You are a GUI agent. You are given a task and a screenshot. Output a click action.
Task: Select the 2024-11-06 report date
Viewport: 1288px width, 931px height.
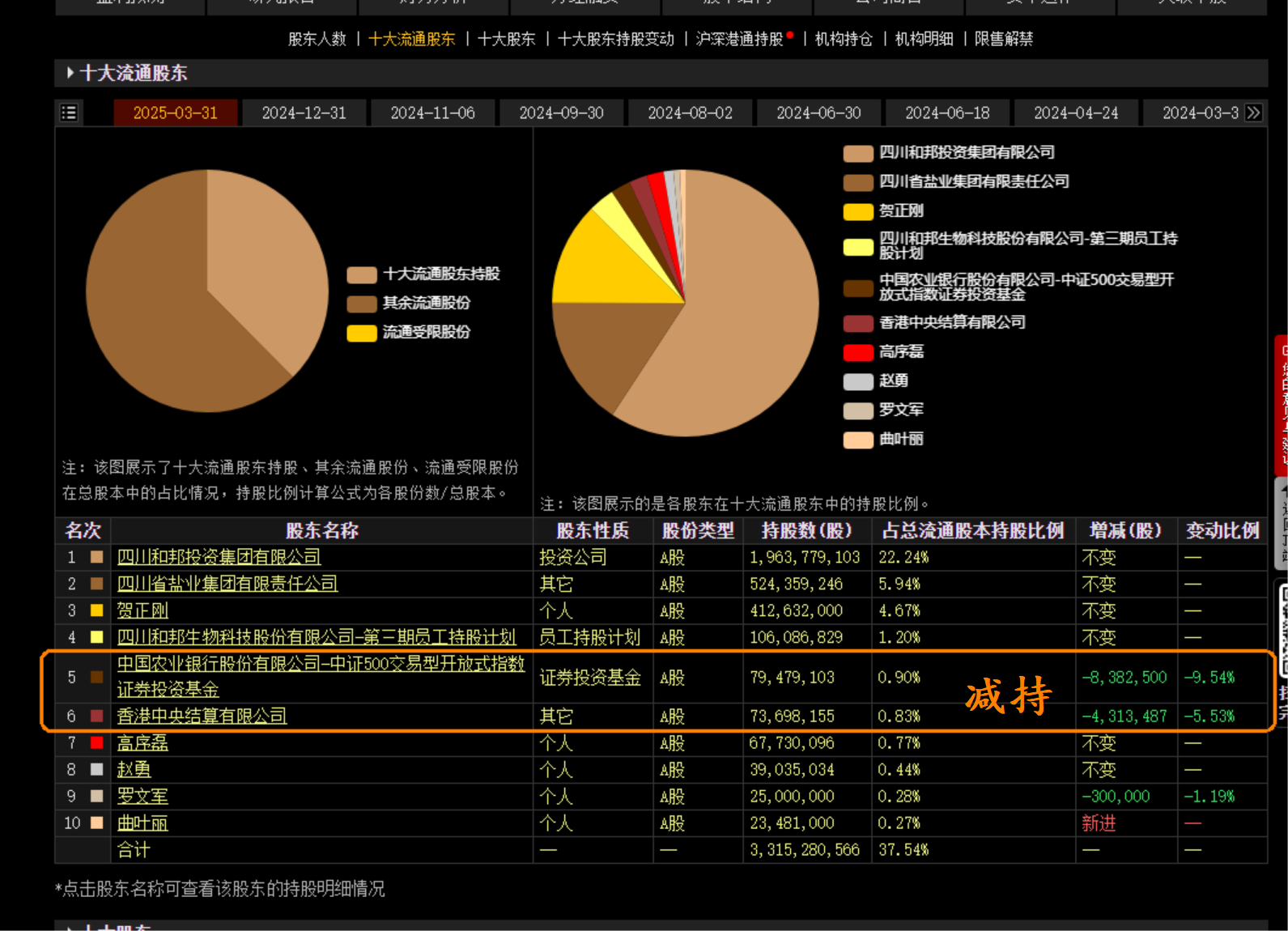(433, 113)
